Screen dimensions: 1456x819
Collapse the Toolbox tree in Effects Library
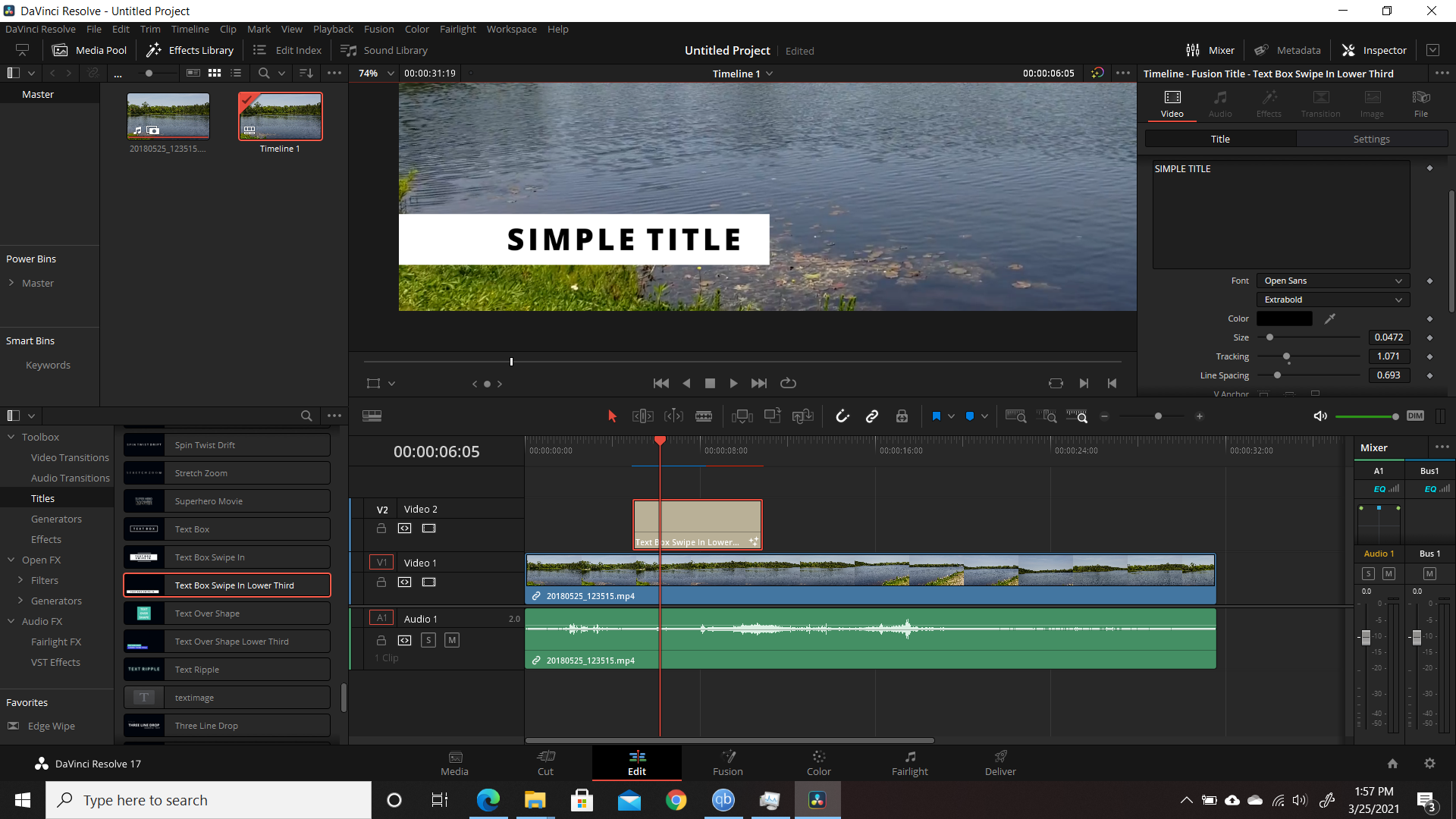(11, 437)
